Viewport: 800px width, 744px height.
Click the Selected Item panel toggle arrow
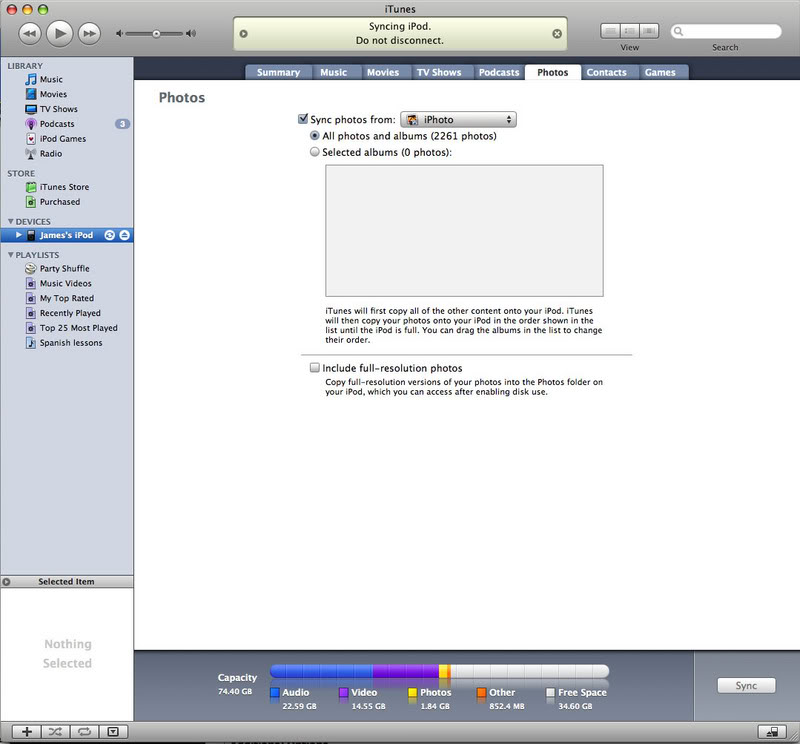[x=7, y=582]
